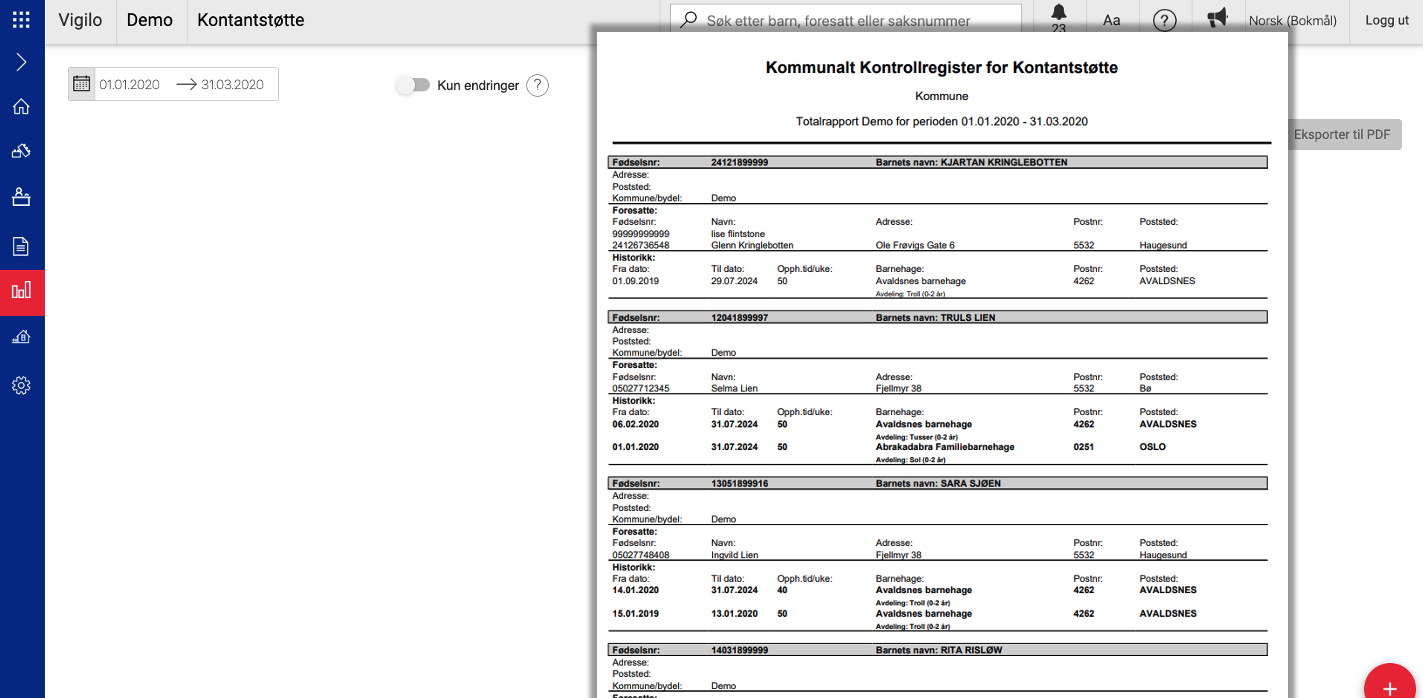Image resolution: width=1423 pixels, height=698 pixels.
Task: Open the apps grid menu
Action: (21, 20)
